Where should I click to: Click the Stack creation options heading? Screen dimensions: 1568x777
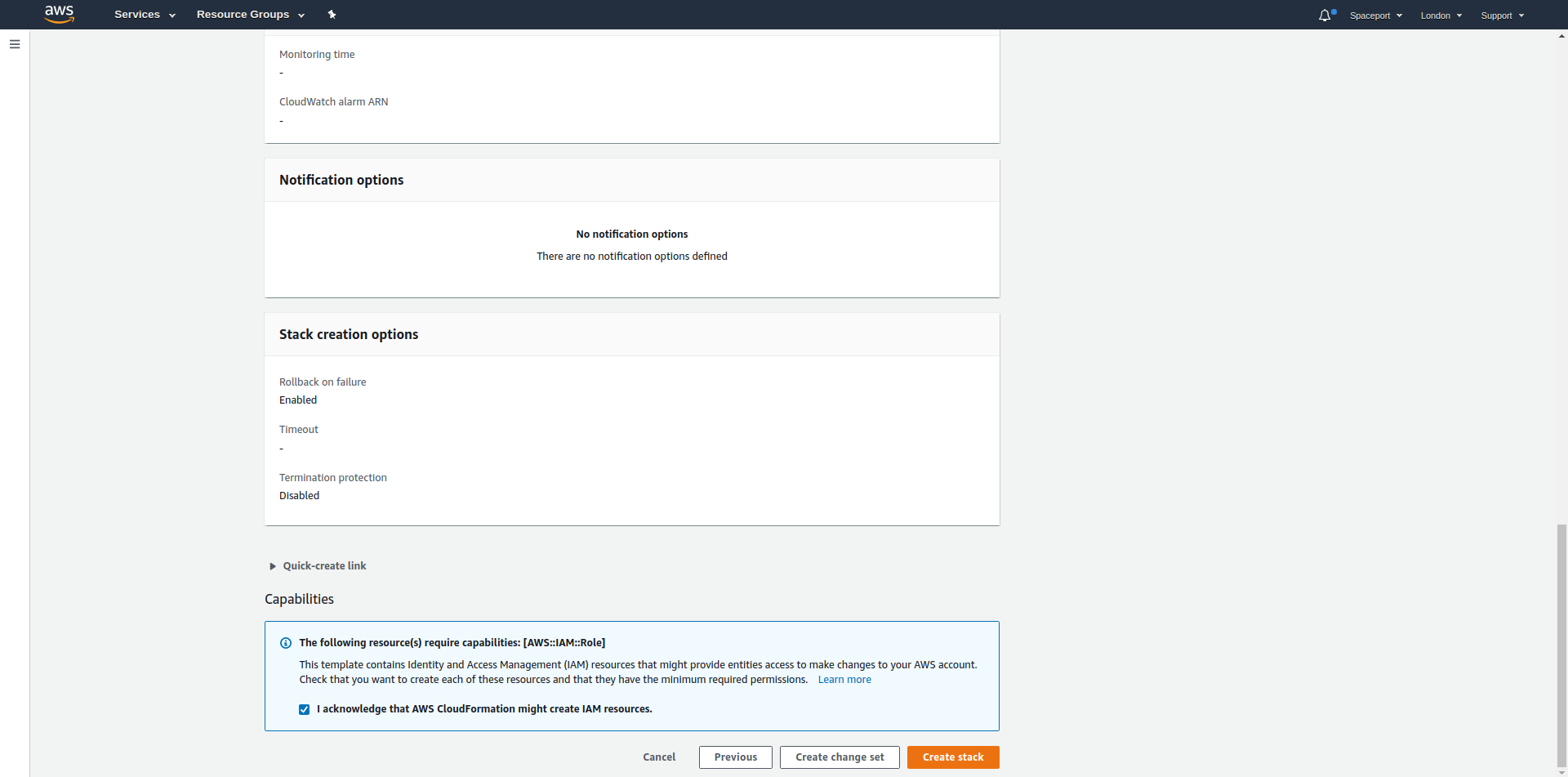click(349, 334)
